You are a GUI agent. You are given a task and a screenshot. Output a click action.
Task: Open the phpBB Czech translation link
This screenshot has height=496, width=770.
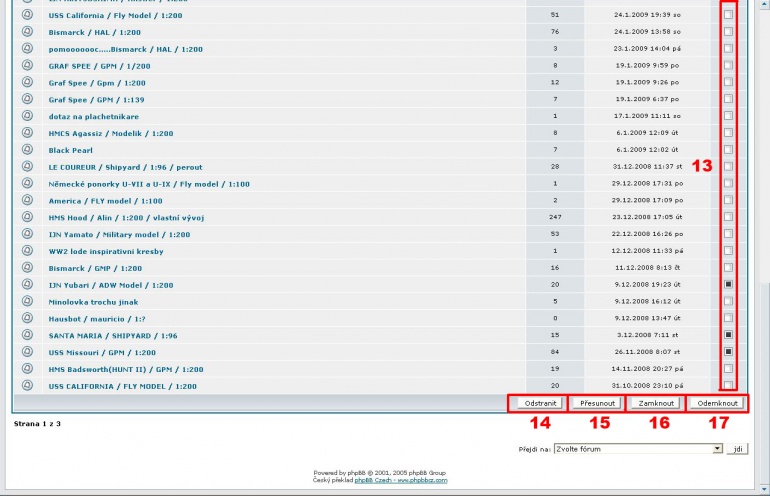(401, 480)
